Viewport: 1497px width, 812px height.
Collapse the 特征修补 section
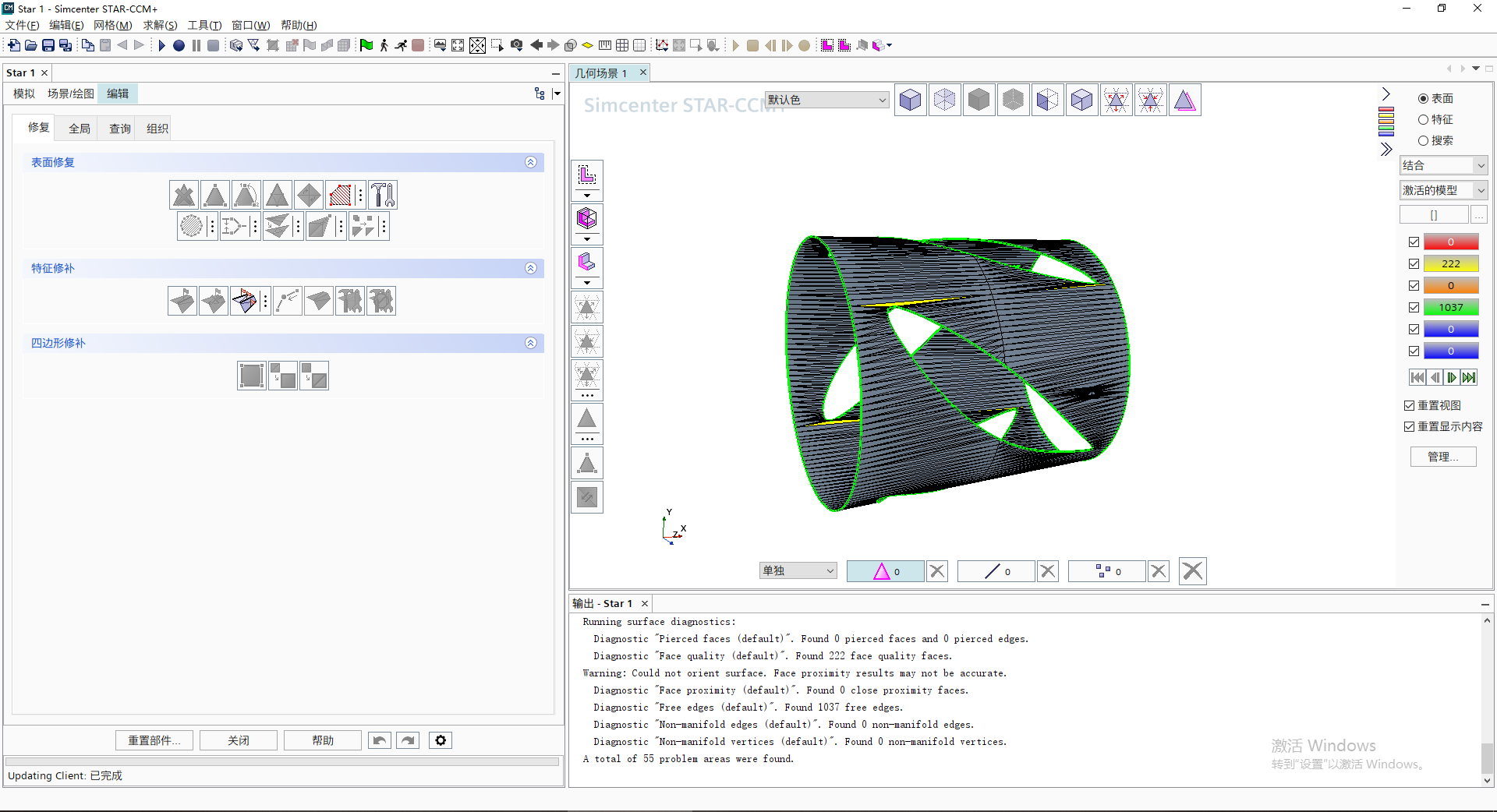click(x=531, y=268)
